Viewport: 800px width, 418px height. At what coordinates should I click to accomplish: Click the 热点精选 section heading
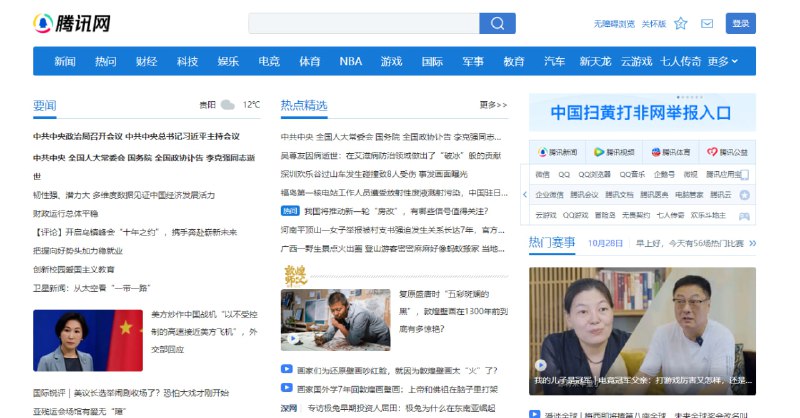tap(304, 105)
